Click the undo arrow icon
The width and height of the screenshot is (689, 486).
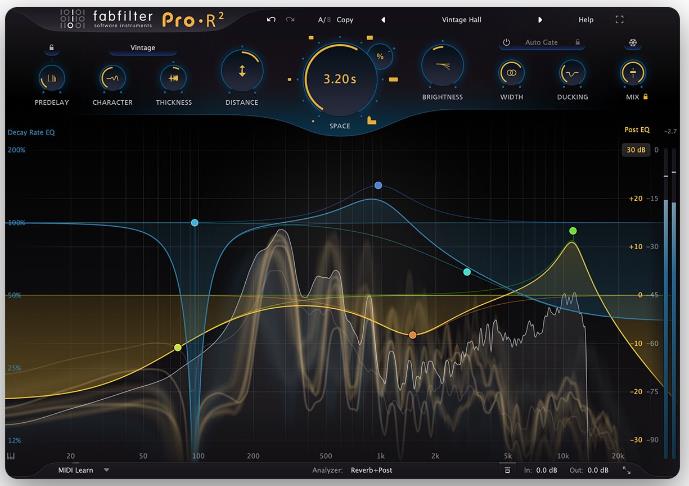pyautogui.click(x=271, y=19)
